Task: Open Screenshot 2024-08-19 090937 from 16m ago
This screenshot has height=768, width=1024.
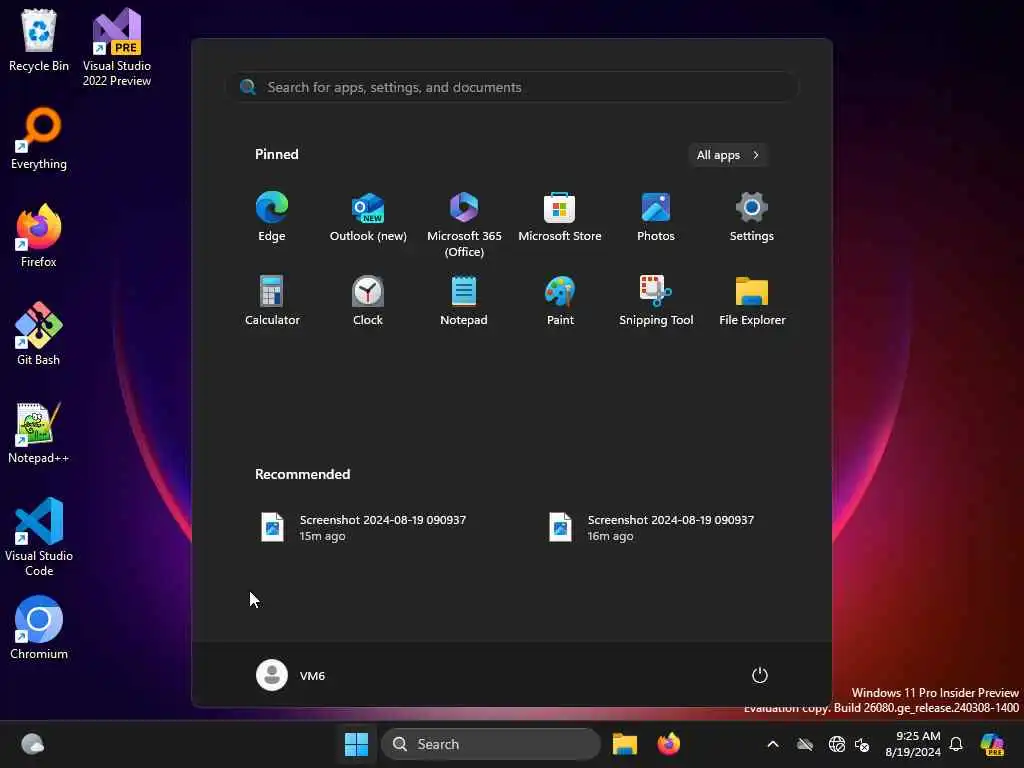Action: pos(651,527)
